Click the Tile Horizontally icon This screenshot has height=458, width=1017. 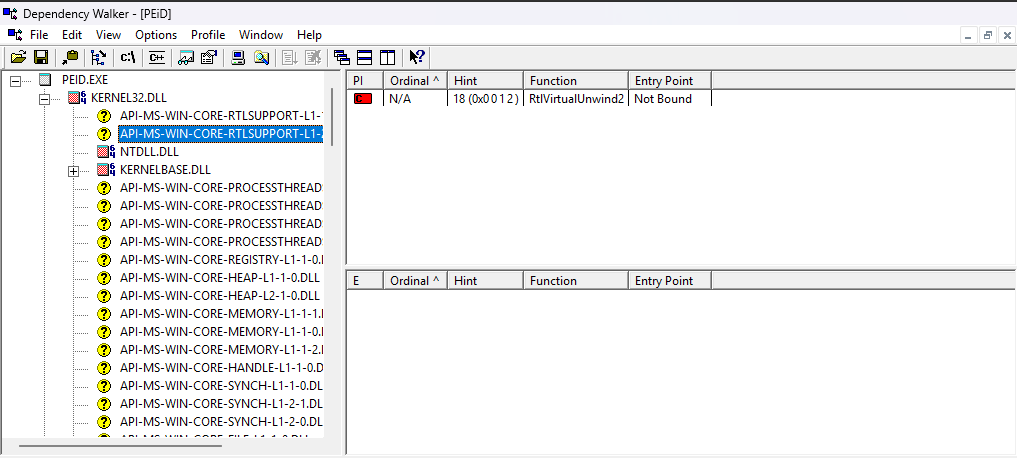365,58
